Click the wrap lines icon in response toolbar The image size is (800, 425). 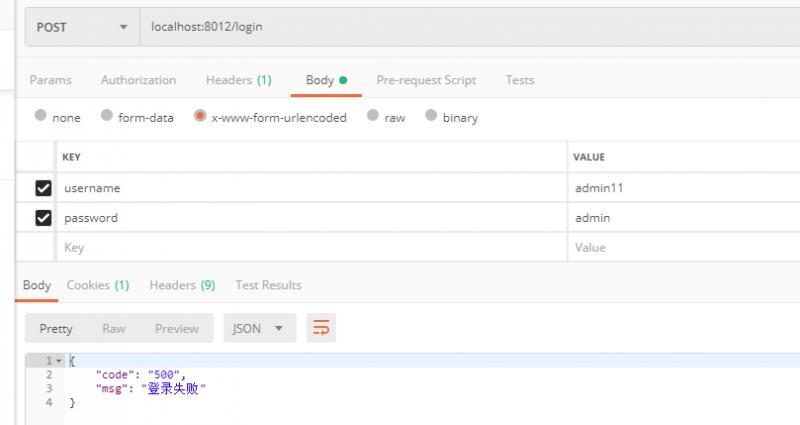point(322,328)
